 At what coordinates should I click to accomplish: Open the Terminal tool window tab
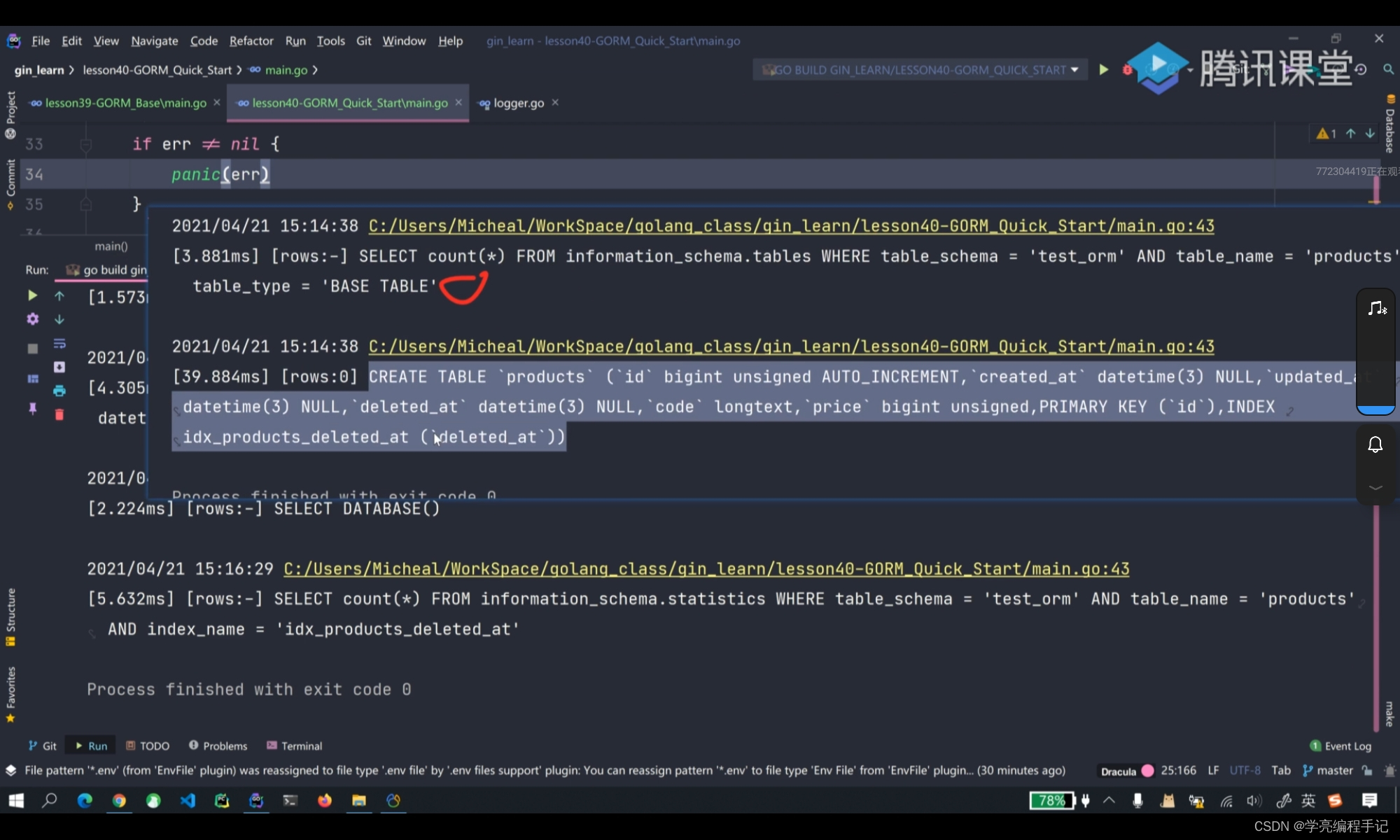[295, 745]
